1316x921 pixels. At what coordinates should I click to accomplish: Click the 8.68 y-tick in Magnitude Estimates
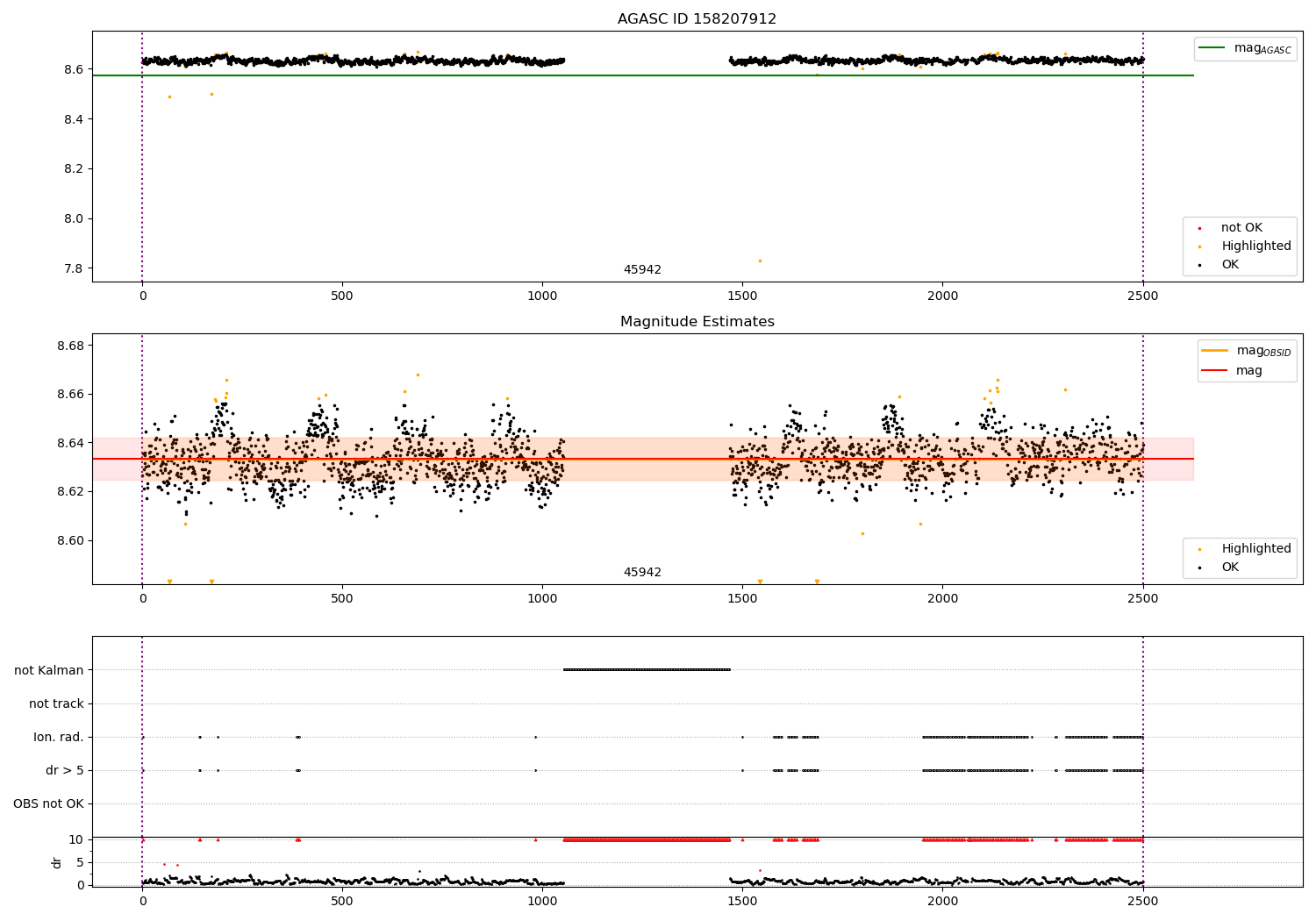pyautogui.click(x=70, y=346)
